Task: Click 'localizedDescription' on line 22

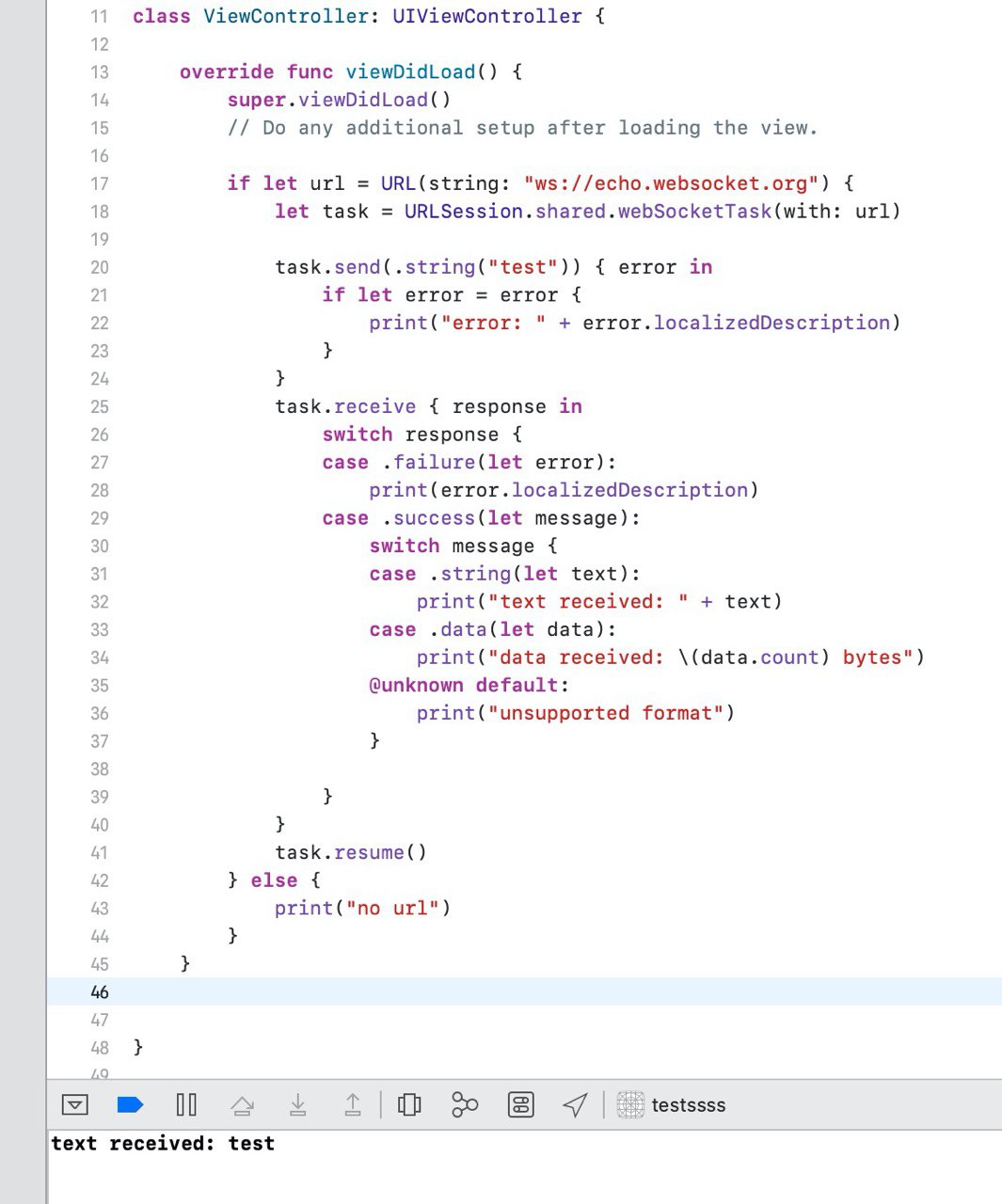Action: 772,323
